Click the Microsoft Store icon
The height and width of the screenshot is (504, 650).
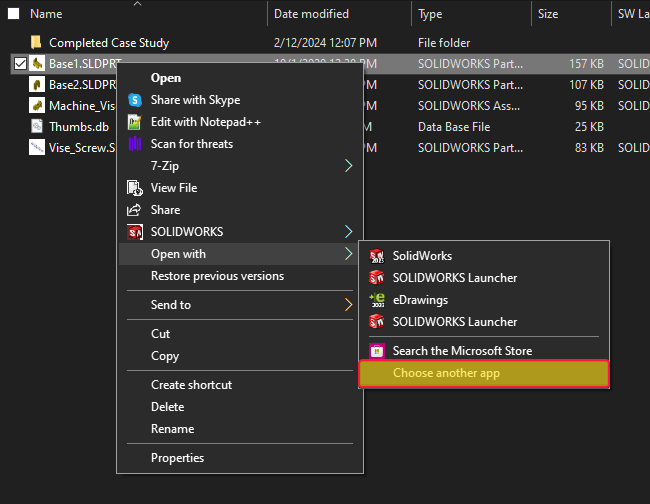click(377, 351)
